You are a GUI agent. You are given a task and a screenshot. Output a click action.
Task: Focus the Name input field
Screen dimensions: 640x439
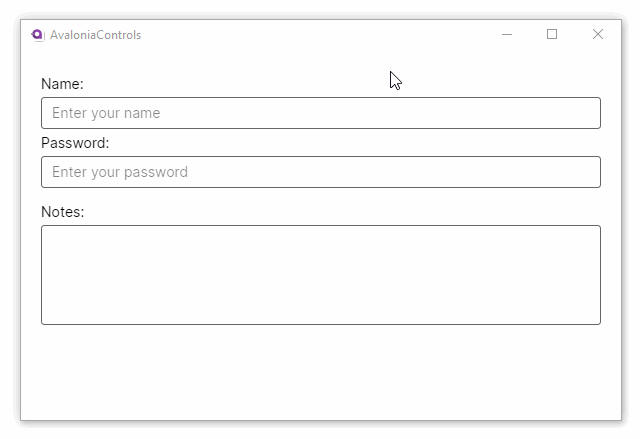320,113
